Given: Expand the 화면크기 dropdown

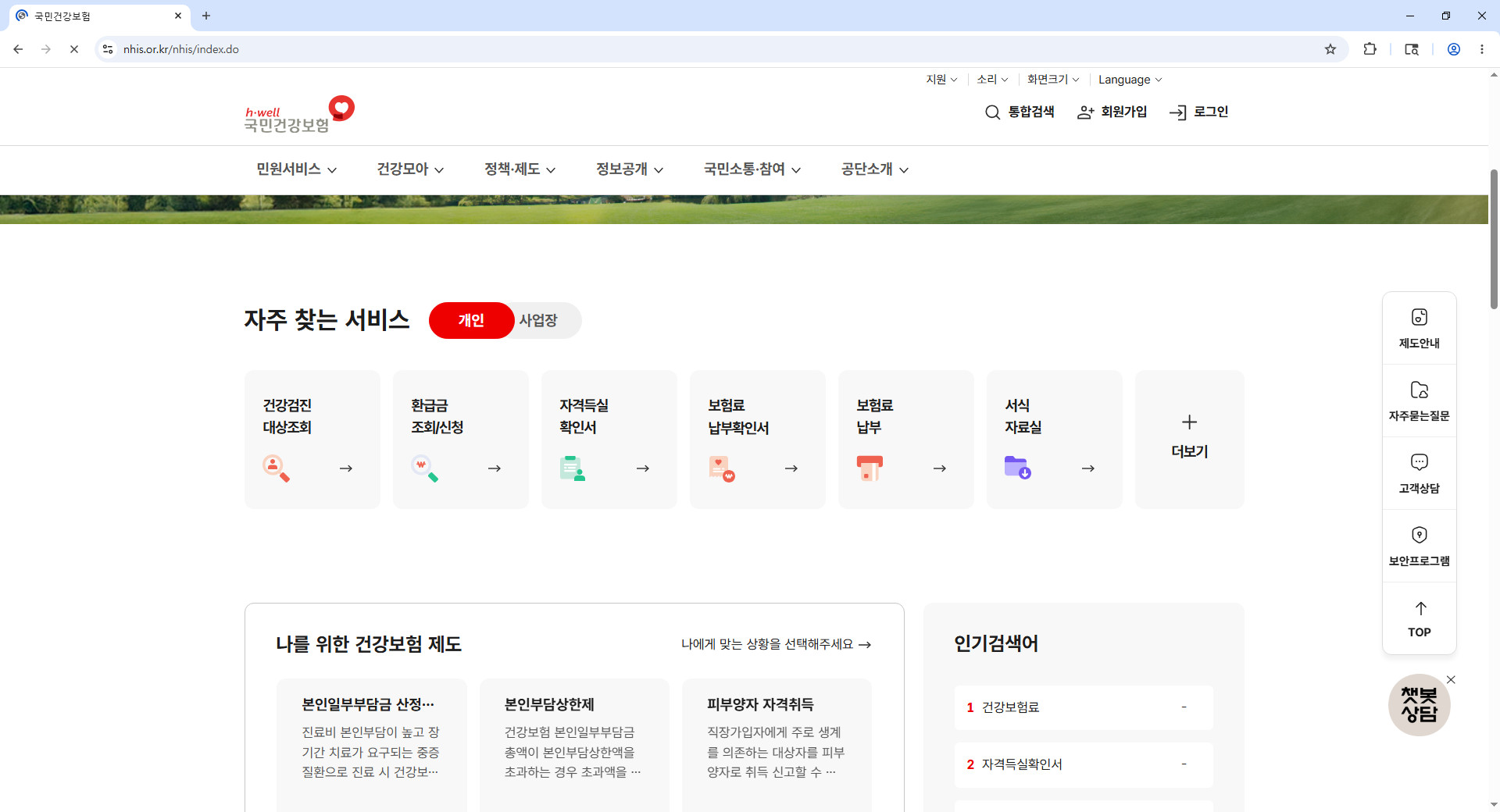Looking at the screenshot, I should [x=1053, y=80].
